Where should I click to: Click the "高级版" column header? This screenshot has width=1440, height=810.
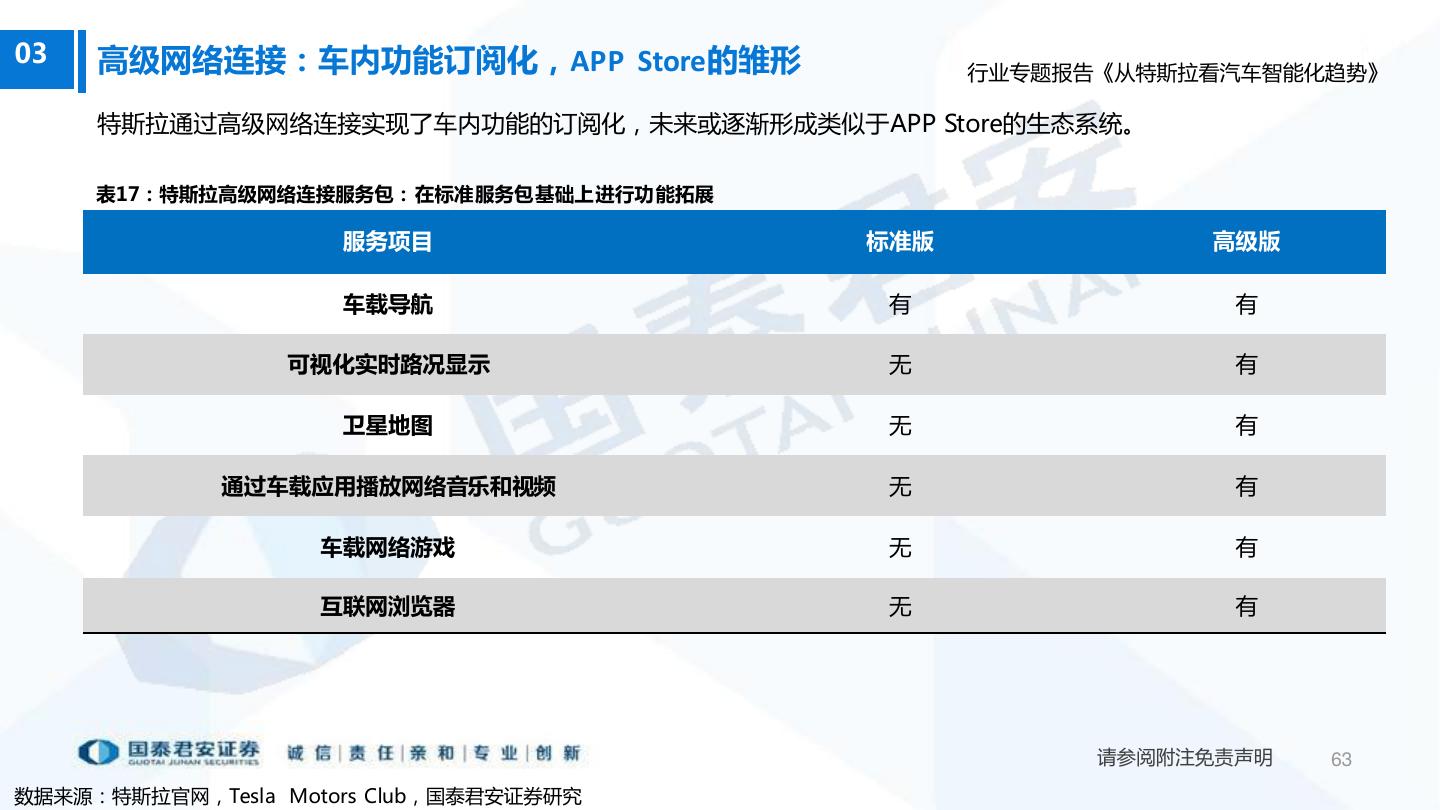(1246, 242)
